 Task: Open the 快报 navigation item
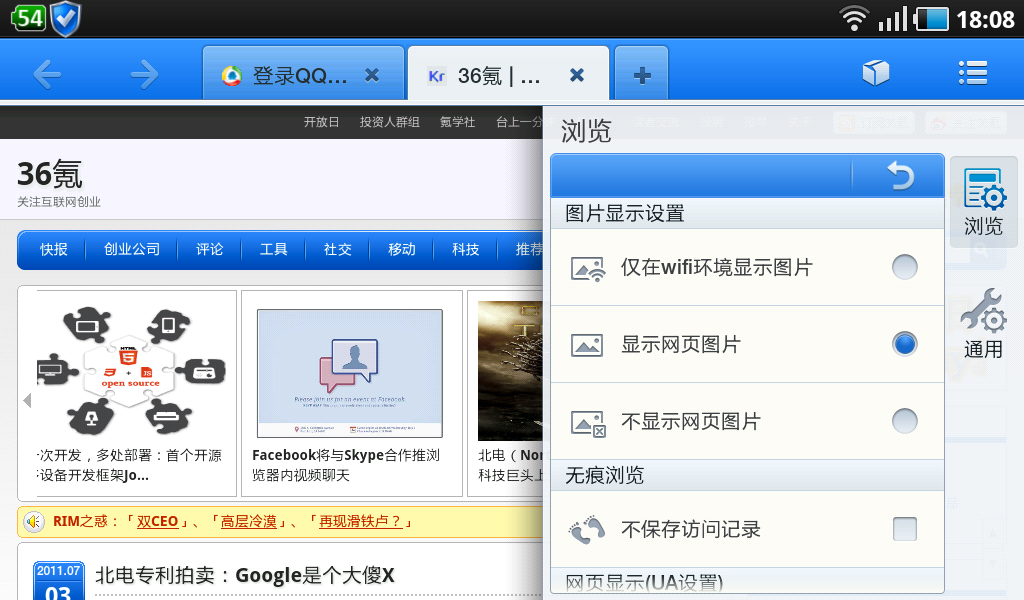[x=54, y=249]
